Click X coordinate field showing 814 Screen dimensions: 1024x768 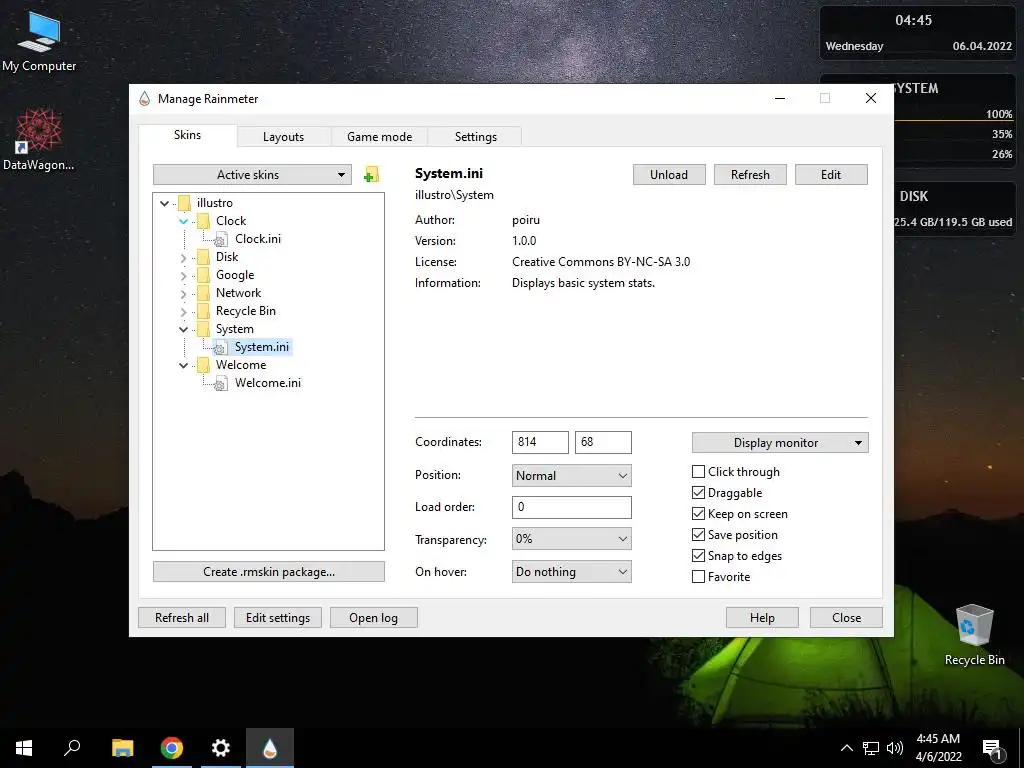coord(540,442)
